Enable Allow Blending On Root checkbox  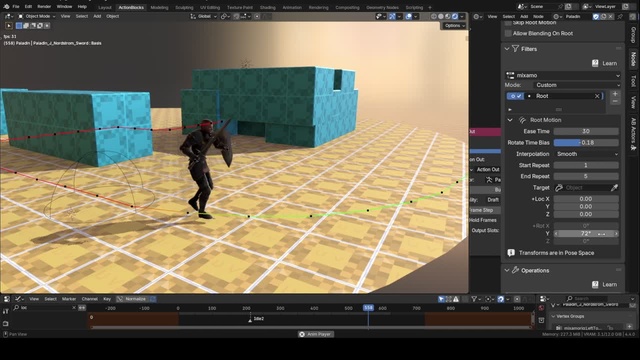point(508,33)
